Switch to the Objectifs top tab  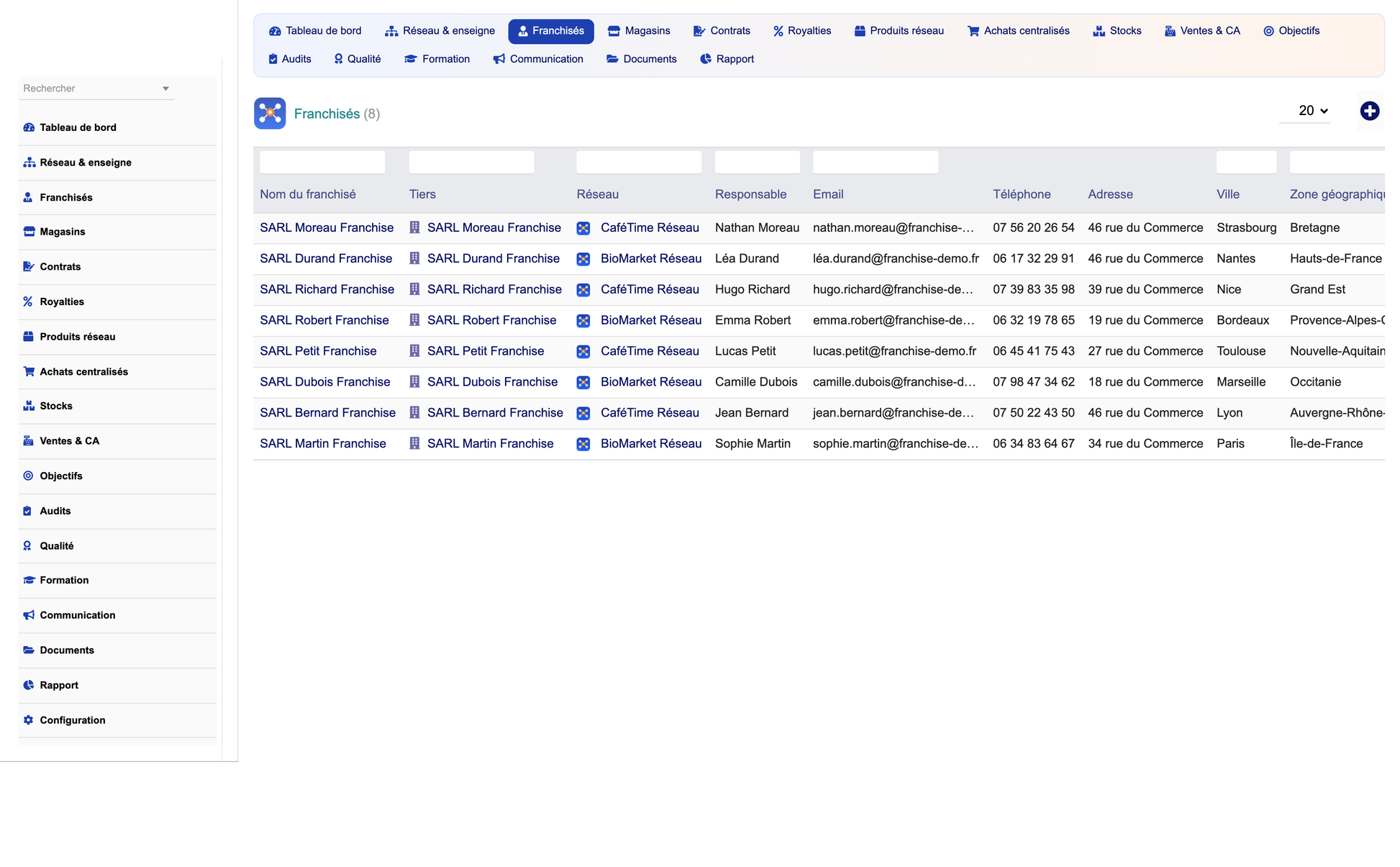[x=1291, y=31]
